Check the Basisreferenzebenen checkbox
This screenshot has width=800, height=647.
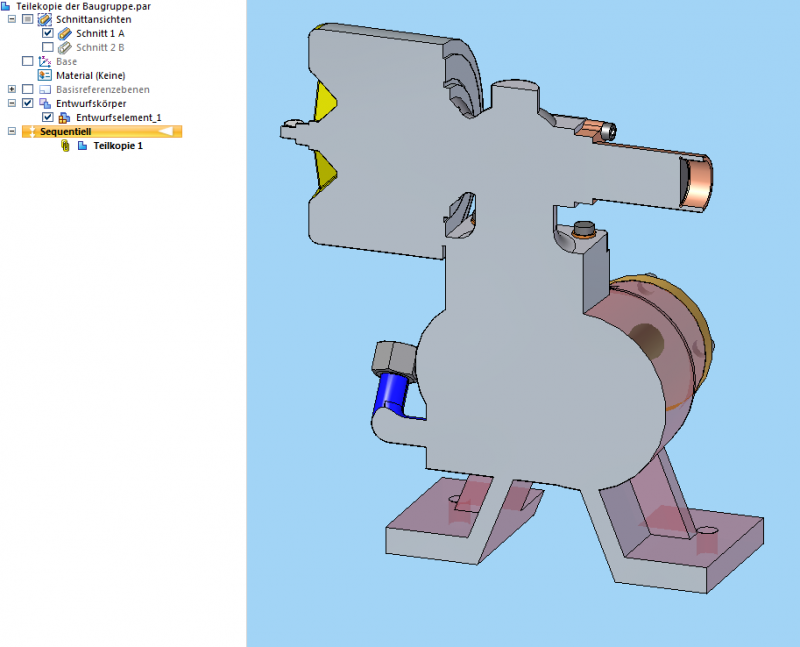(x=29, y=90)
